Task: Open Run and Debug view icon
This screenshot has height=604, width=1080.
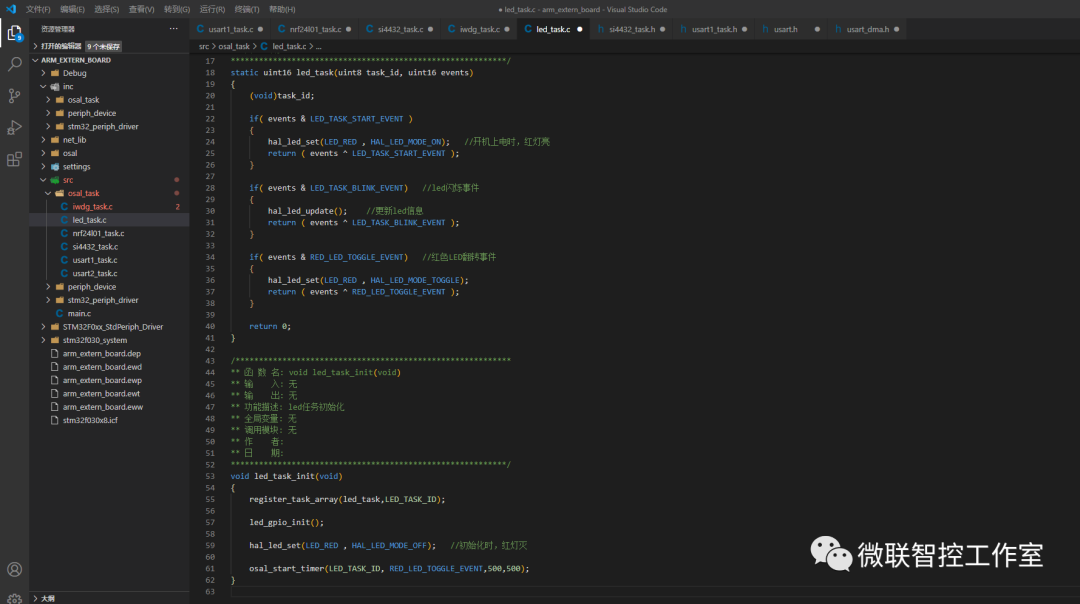Action: [15, 127]
